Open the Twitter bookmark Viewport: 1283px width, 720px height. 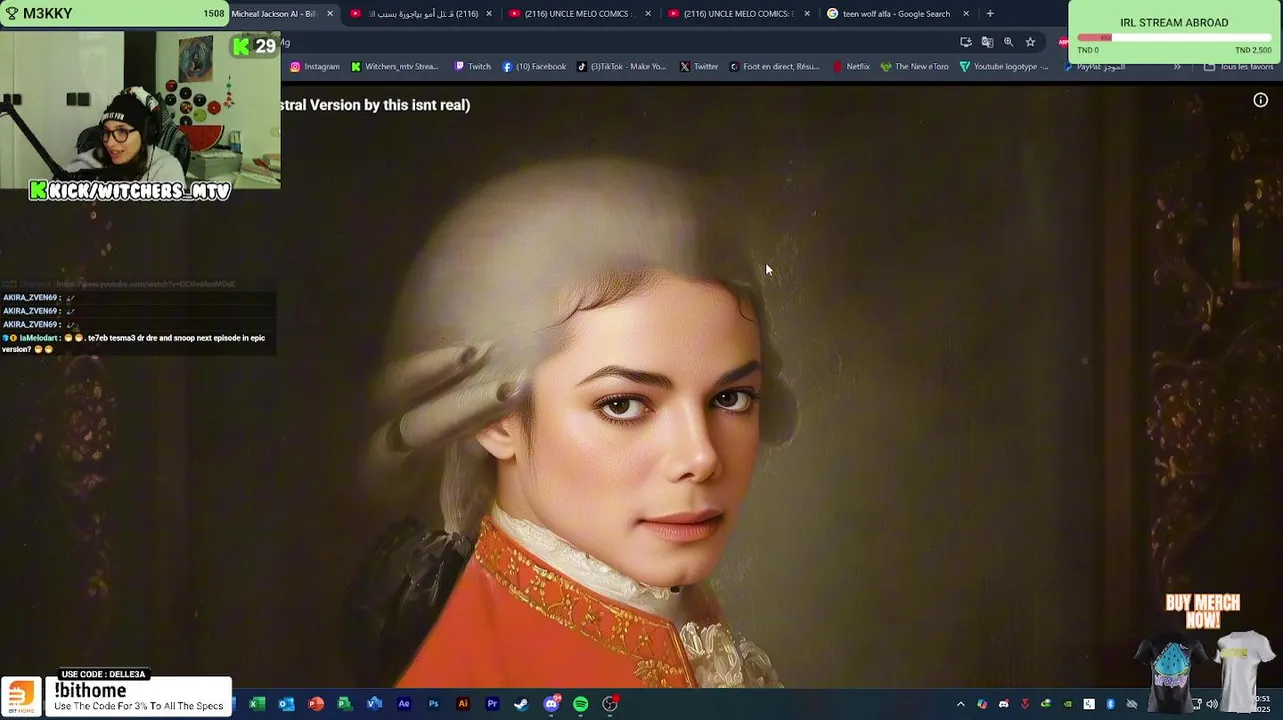pos(699,67)
